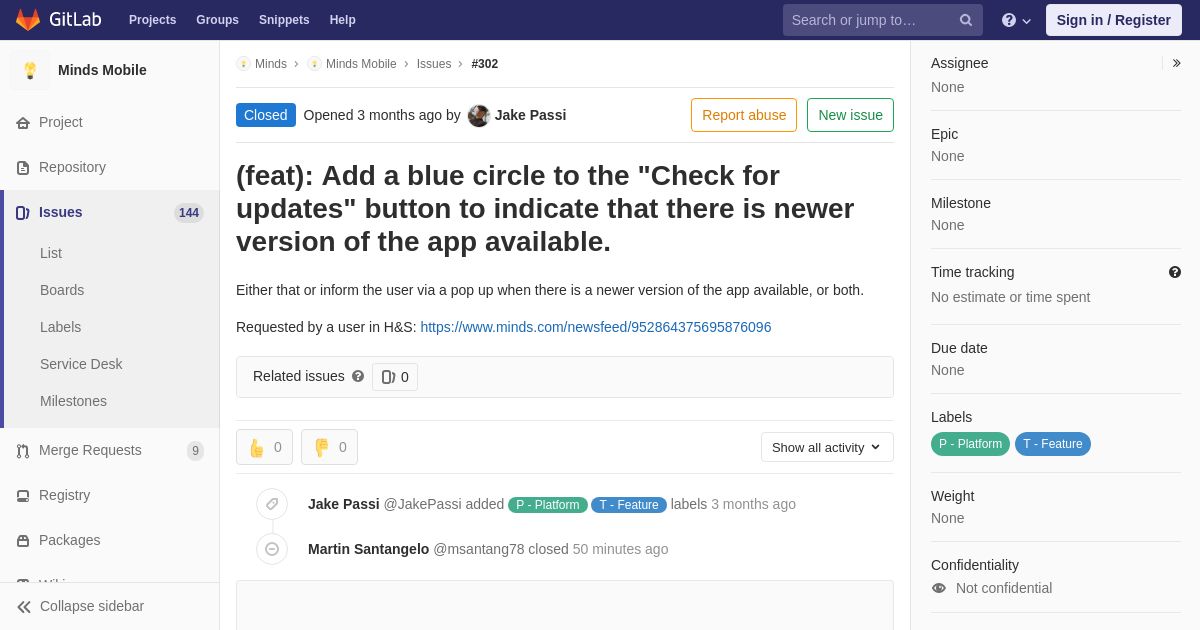Open the Help question-mark menu

pos(1016,20)
